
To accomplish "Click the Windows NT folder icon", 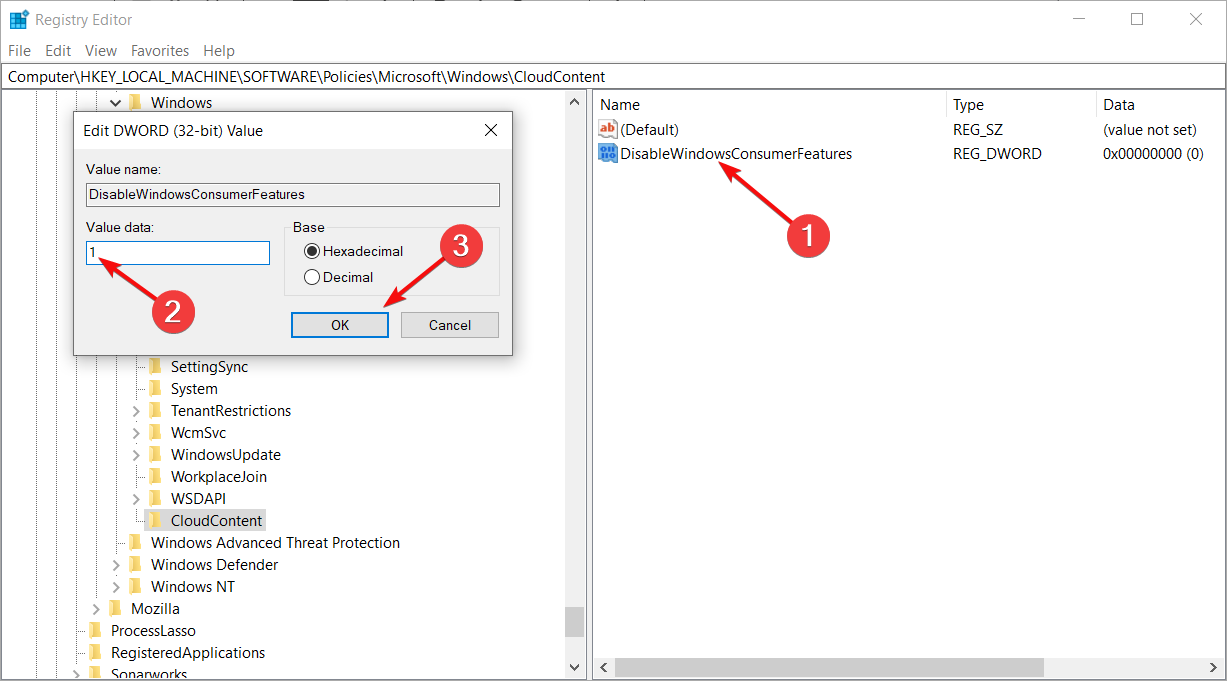I will pos(135,586).
